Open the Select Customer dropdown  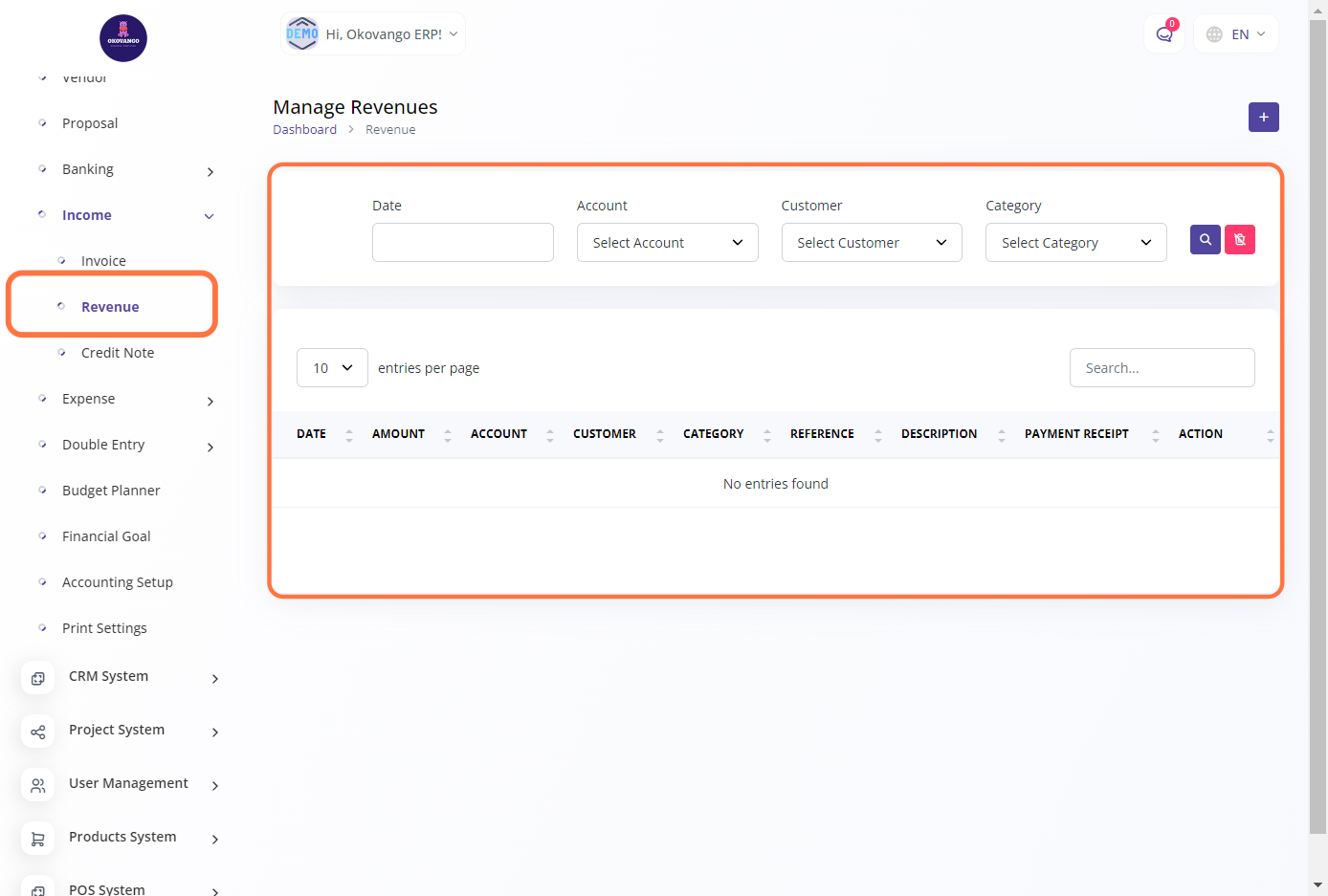pyautogui.click(x=871, y=243)
